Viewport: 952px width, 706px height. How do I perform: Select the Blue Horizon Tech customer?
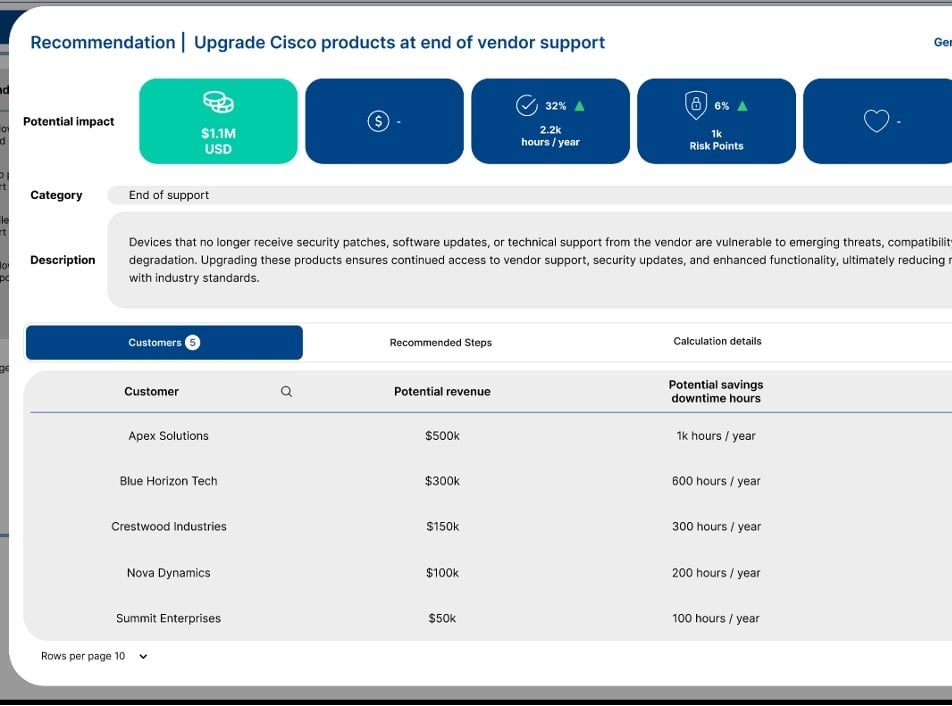(168, 481)
